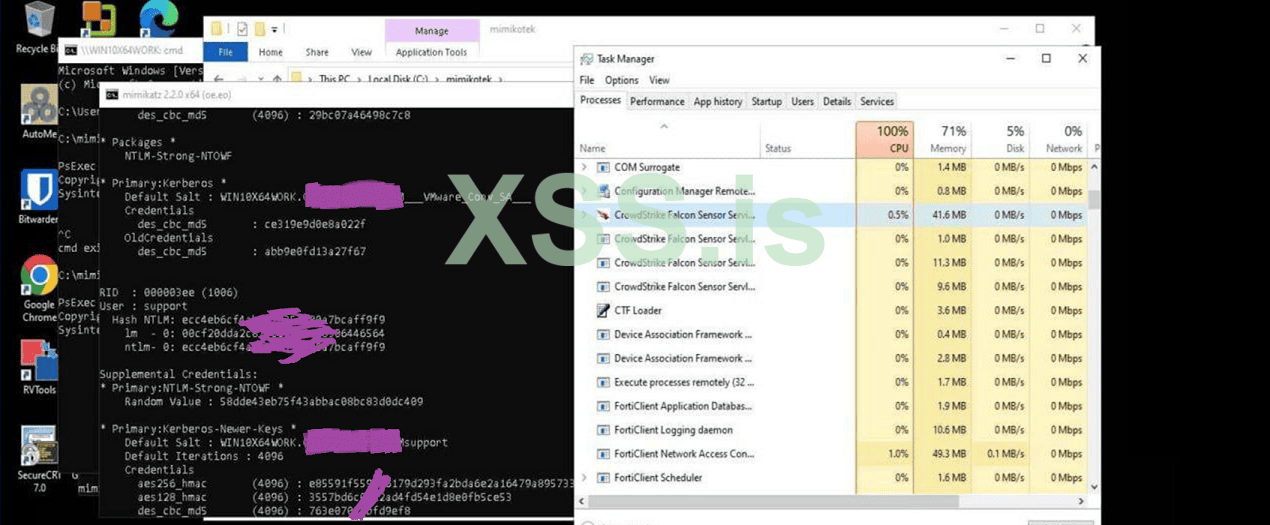Open SecureCRT 7.0 desktop shortcut
The image size is (1270, 525).
(38, 446)
